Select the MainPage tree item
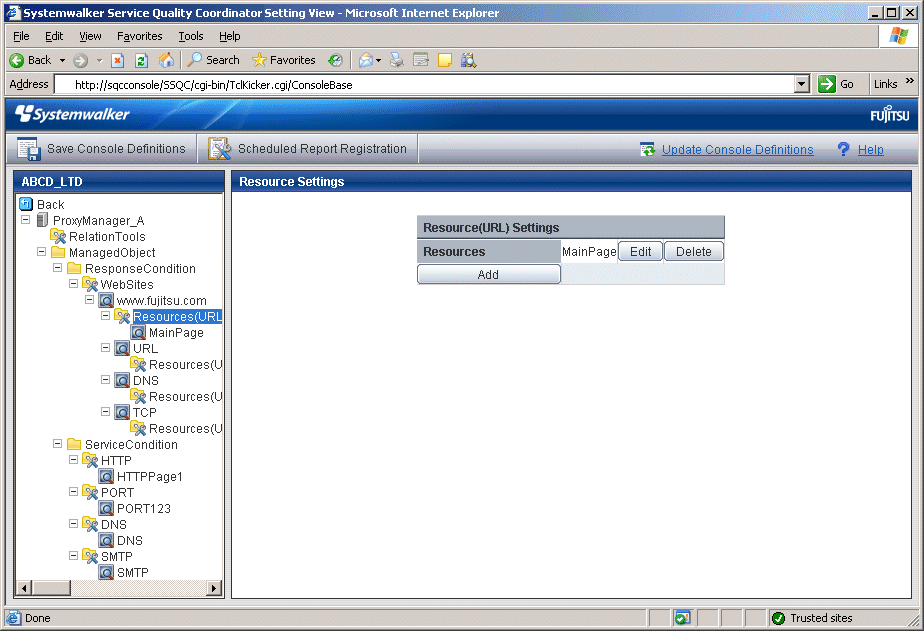924x631 pixels. (x=176, y=332)
